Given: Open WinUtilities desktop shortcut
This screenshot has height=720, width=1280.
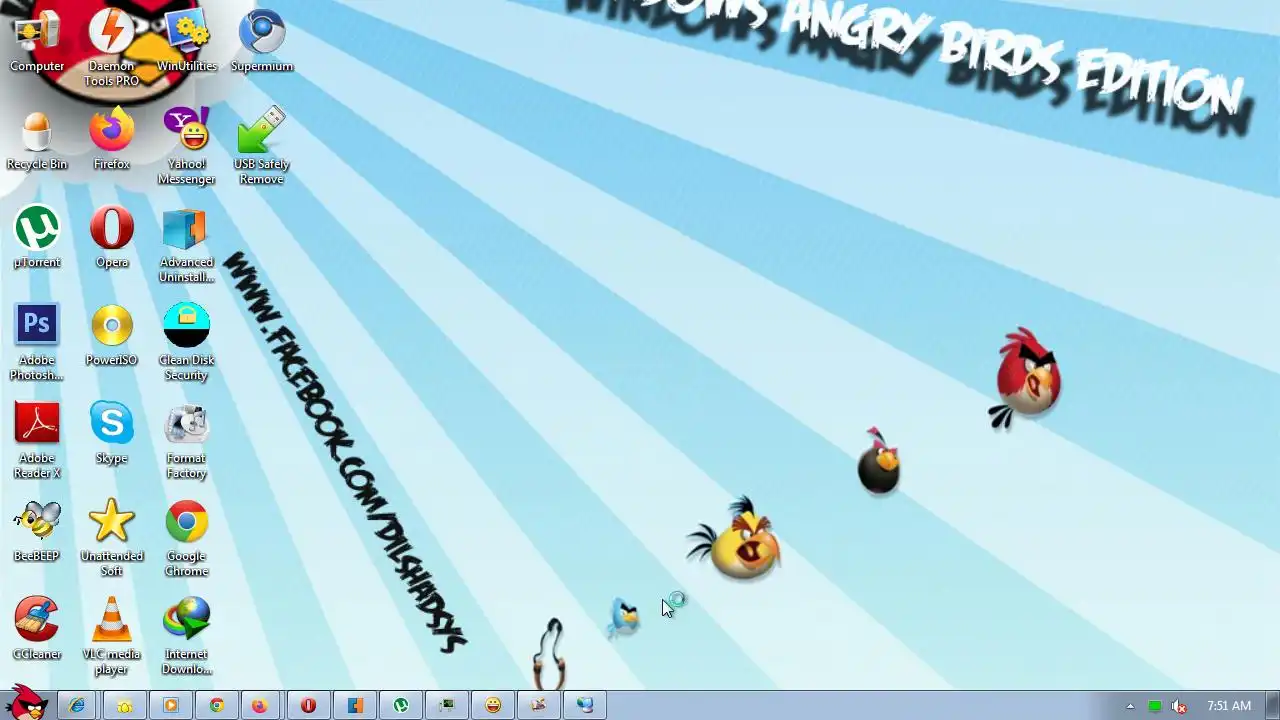Looking at the screenshot, I should pyautogui.click(x=186, y=42).
